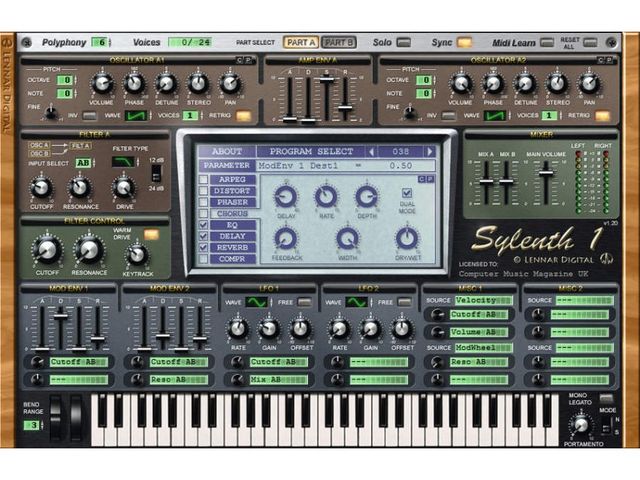Open the Phaser effect tab
The width and height of the screenshot is (640, 480).
point(233,202)
